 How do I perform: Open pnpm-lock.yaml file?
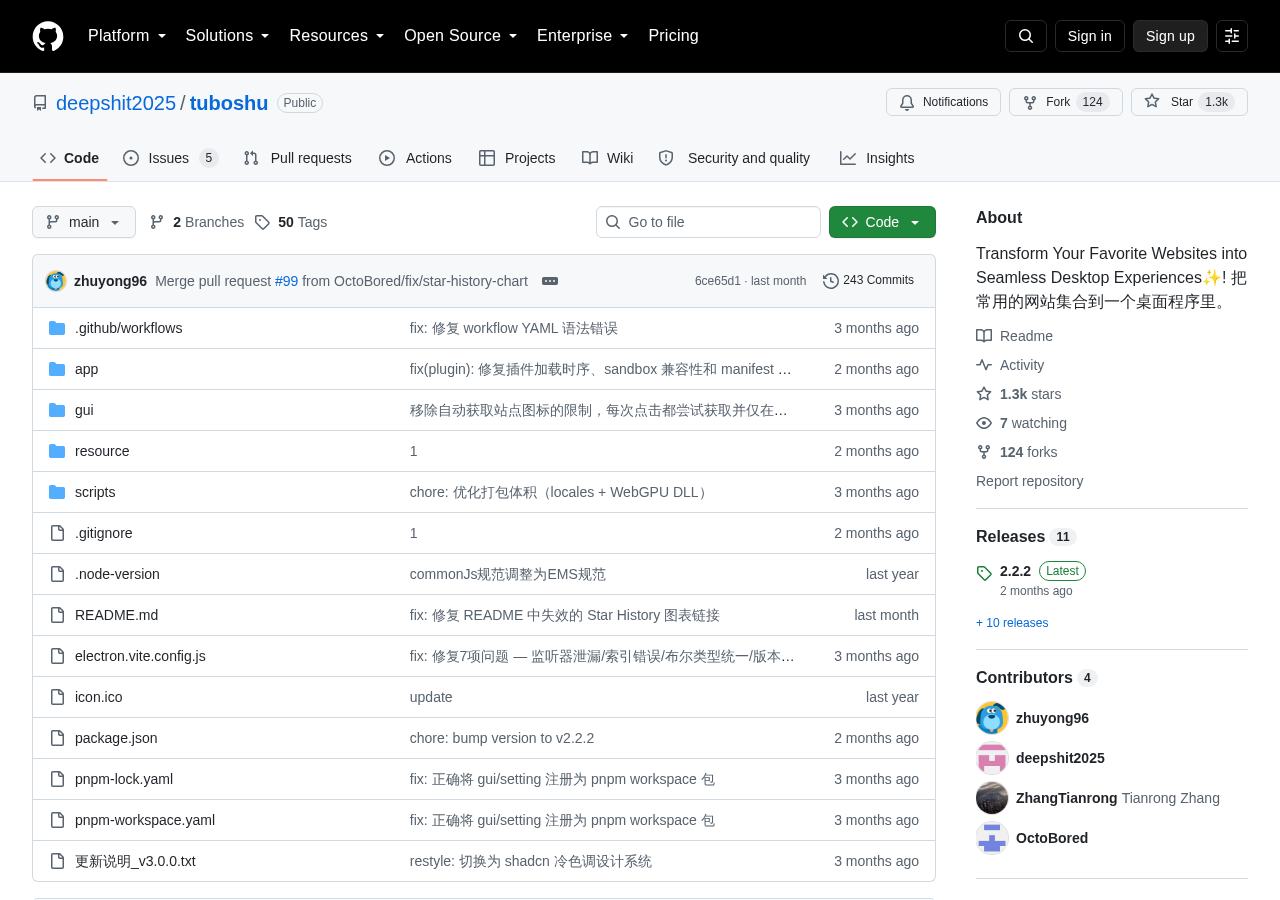(x=124, y=779)
